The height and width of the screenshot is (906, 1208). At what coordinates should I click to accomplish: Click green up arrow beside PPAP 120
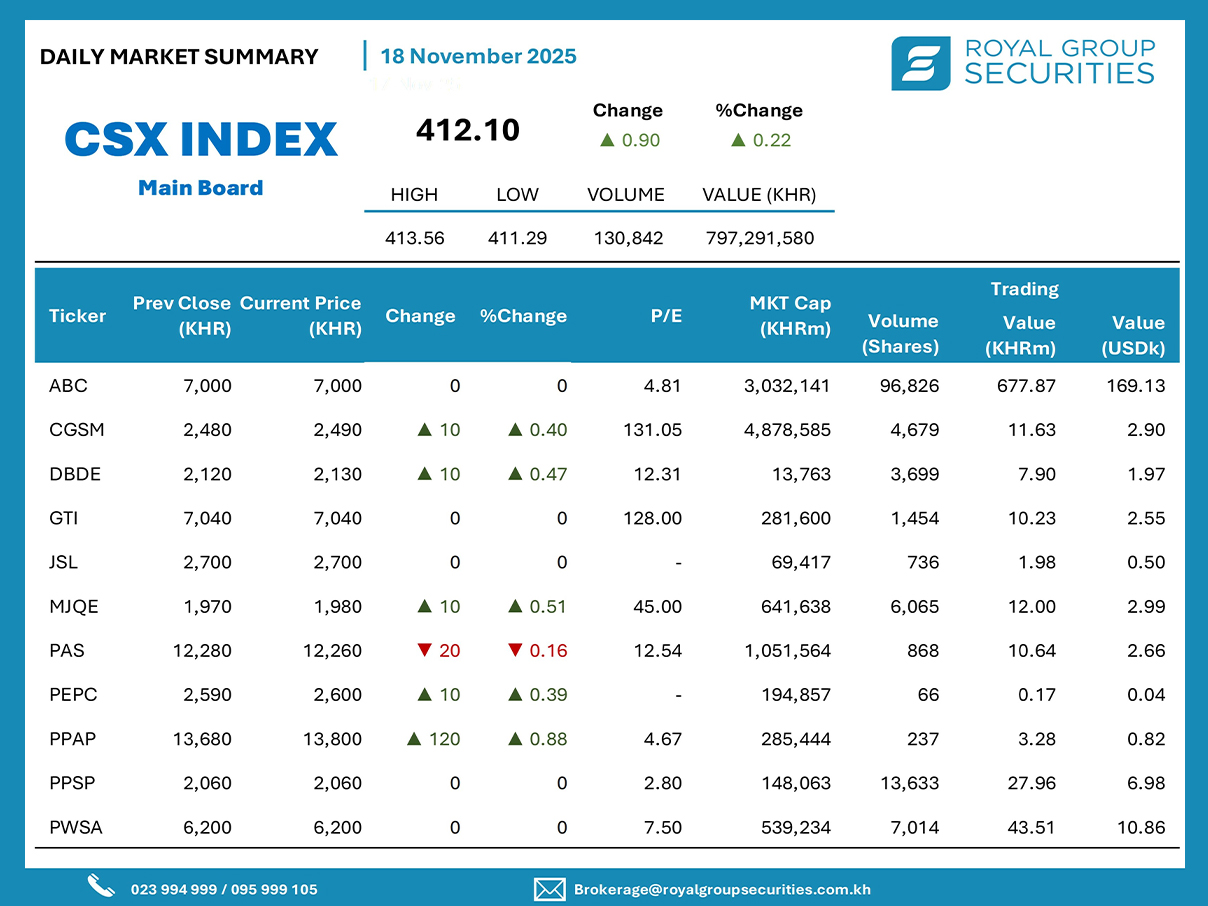click(413, 739)
